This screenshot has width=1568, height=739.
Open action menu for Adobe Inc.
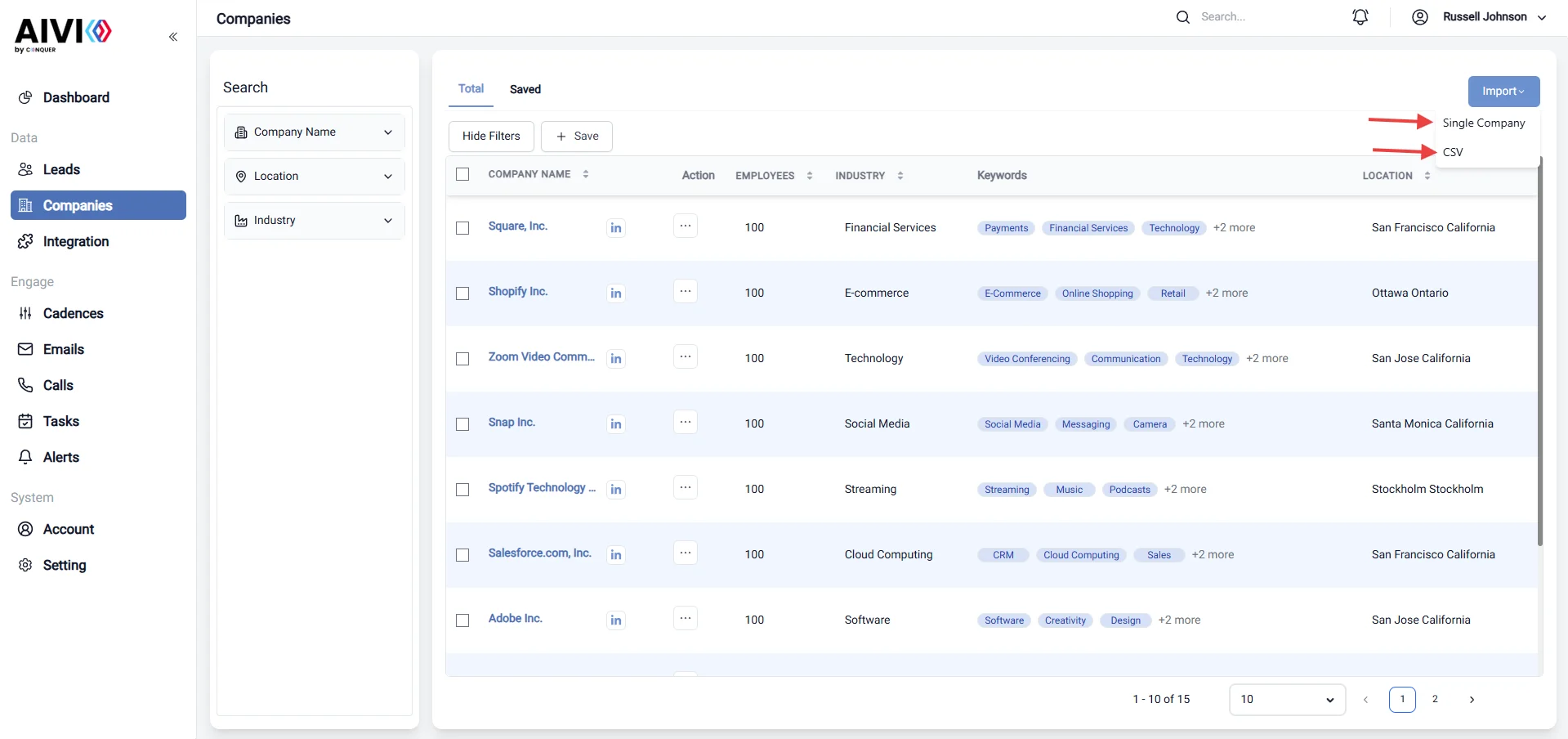pyautogui.click(x=686, y=618)
